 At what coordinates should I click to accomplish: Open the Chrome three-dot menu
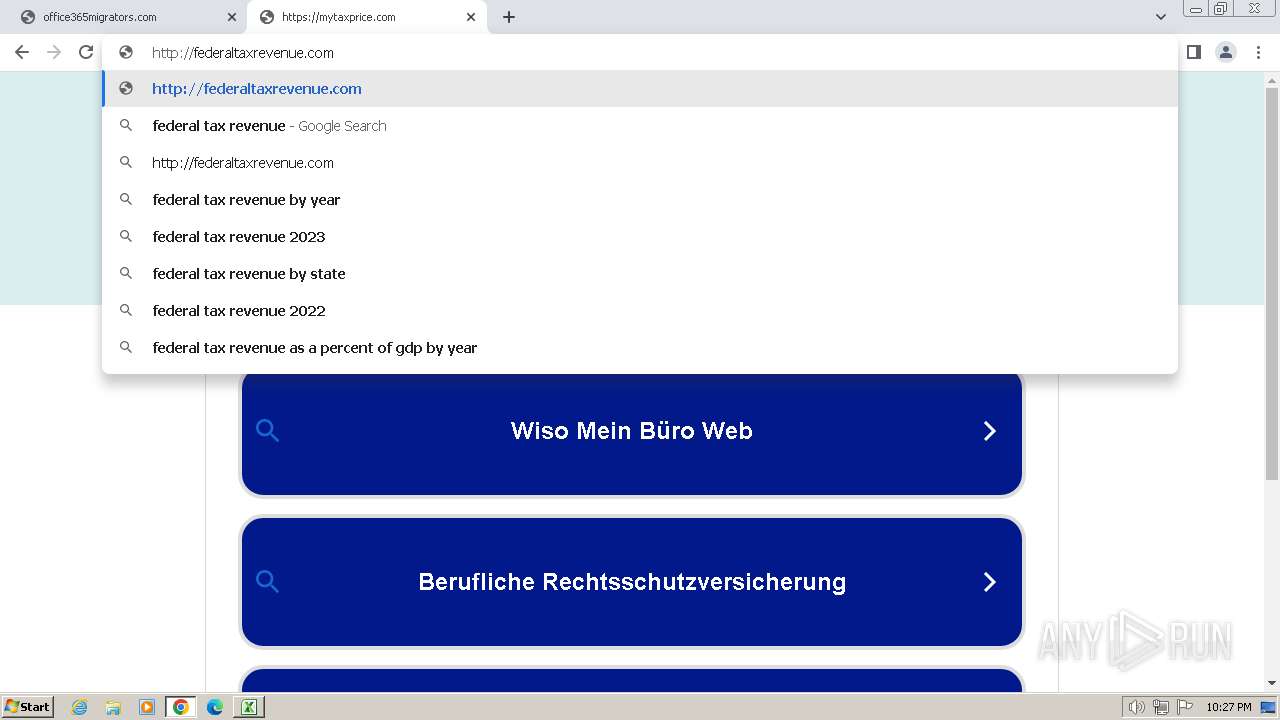tap(1259, 52)
